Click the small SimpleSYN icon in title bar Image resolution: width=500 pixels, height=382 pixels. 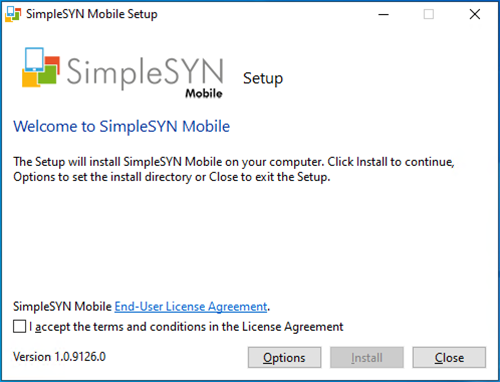point(13,14)
